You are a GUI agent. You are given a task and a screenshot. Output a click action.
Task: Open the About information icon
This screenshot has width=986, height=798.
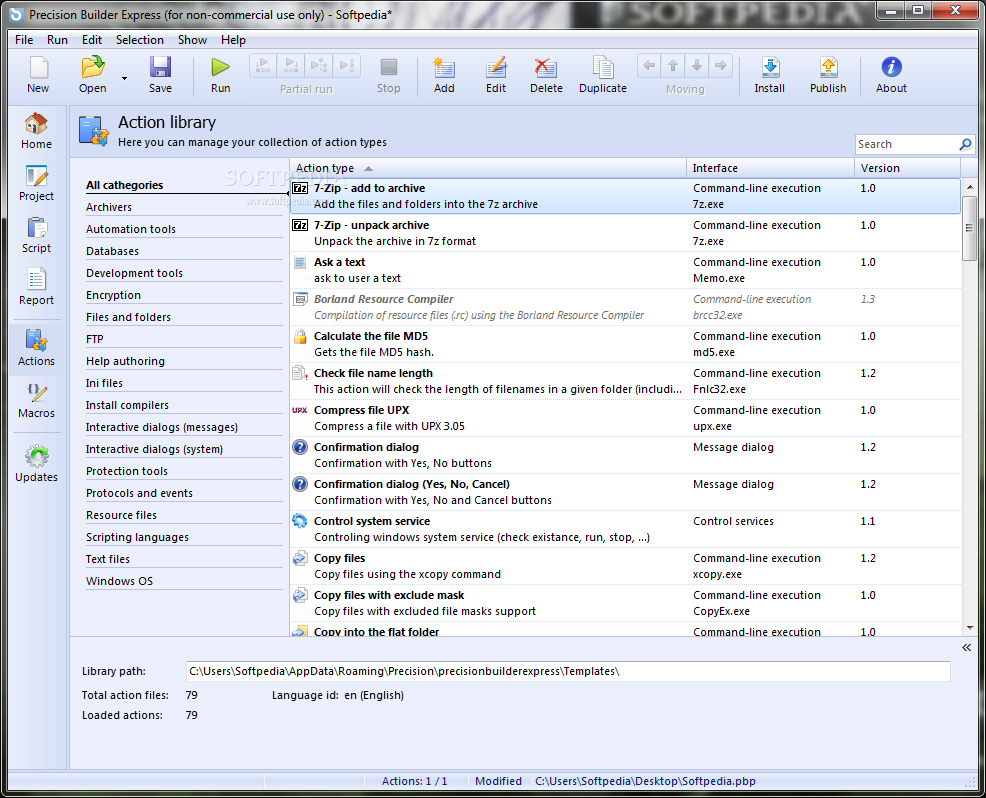tap(891, 75)
